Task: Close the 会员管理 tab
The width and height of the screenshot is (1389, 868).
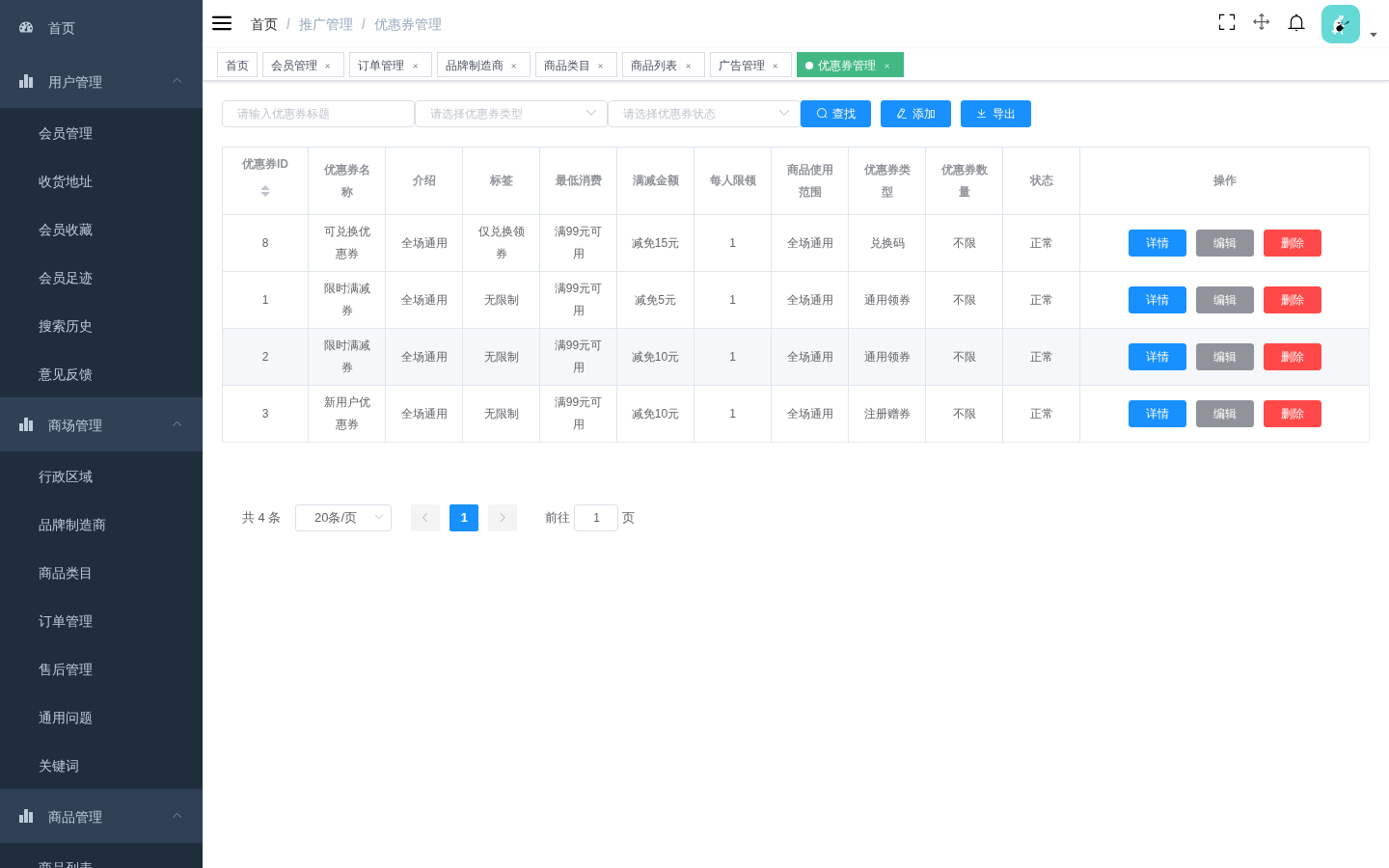Action: point(328,66)
